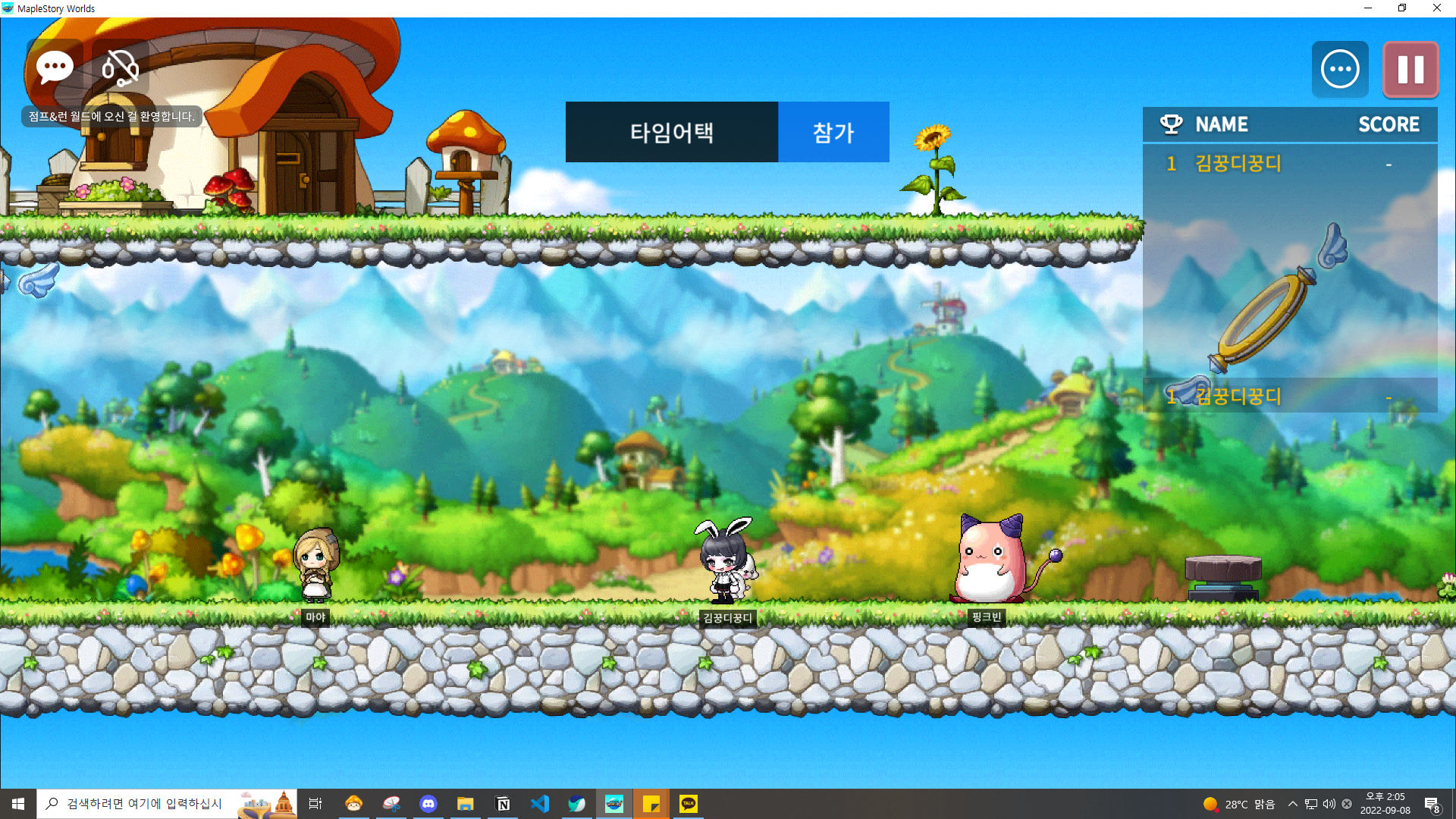Click the volume speaker tray icon

[x=1329, y=804]
